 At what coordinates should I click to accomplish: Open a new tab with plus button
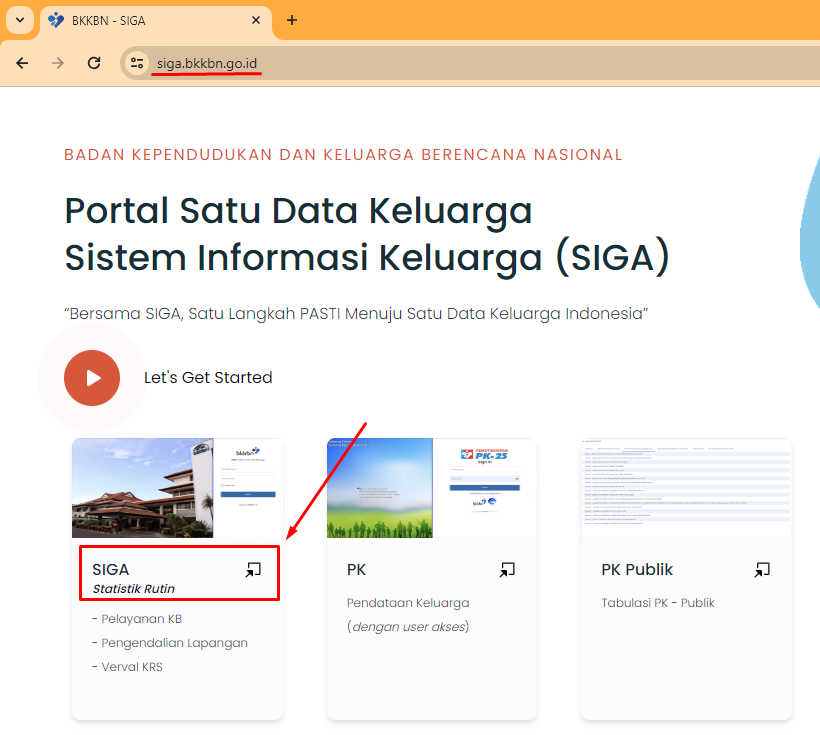coord(292,20)
